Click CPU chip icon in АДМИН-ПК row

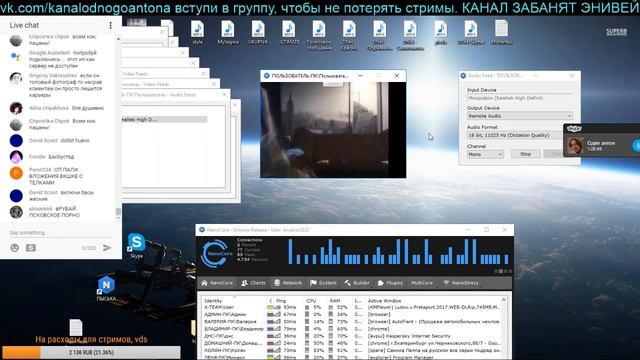(x=307, y=314)
